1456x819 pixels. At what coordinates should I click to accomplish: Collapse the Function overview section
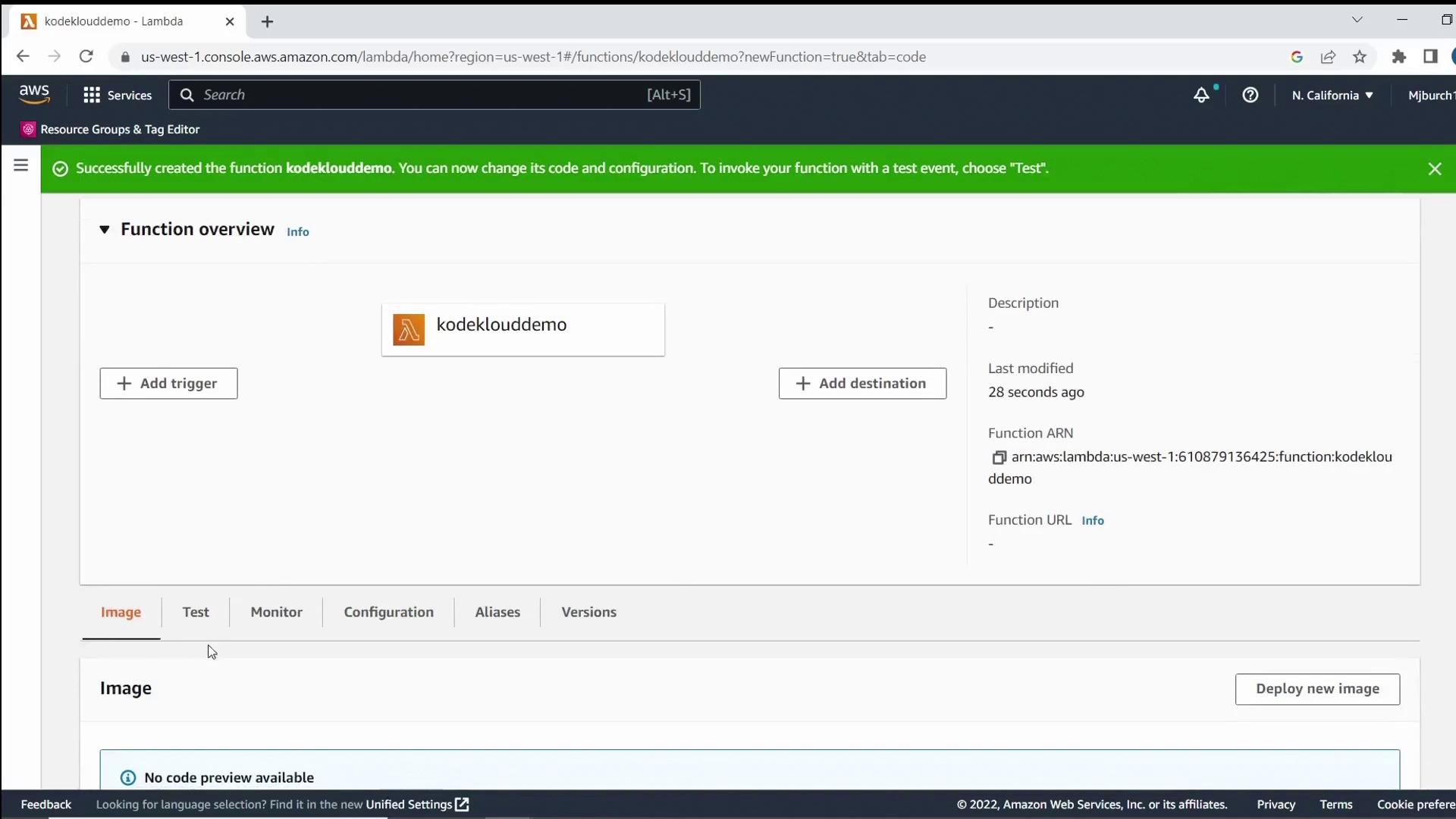(x=105, y=230)
